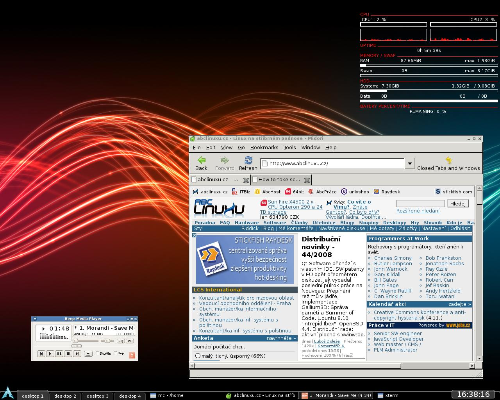Open the Distribuční novinky 44/2008 article
This screenshot has width=500, height=400.
[x=321, y=247]
